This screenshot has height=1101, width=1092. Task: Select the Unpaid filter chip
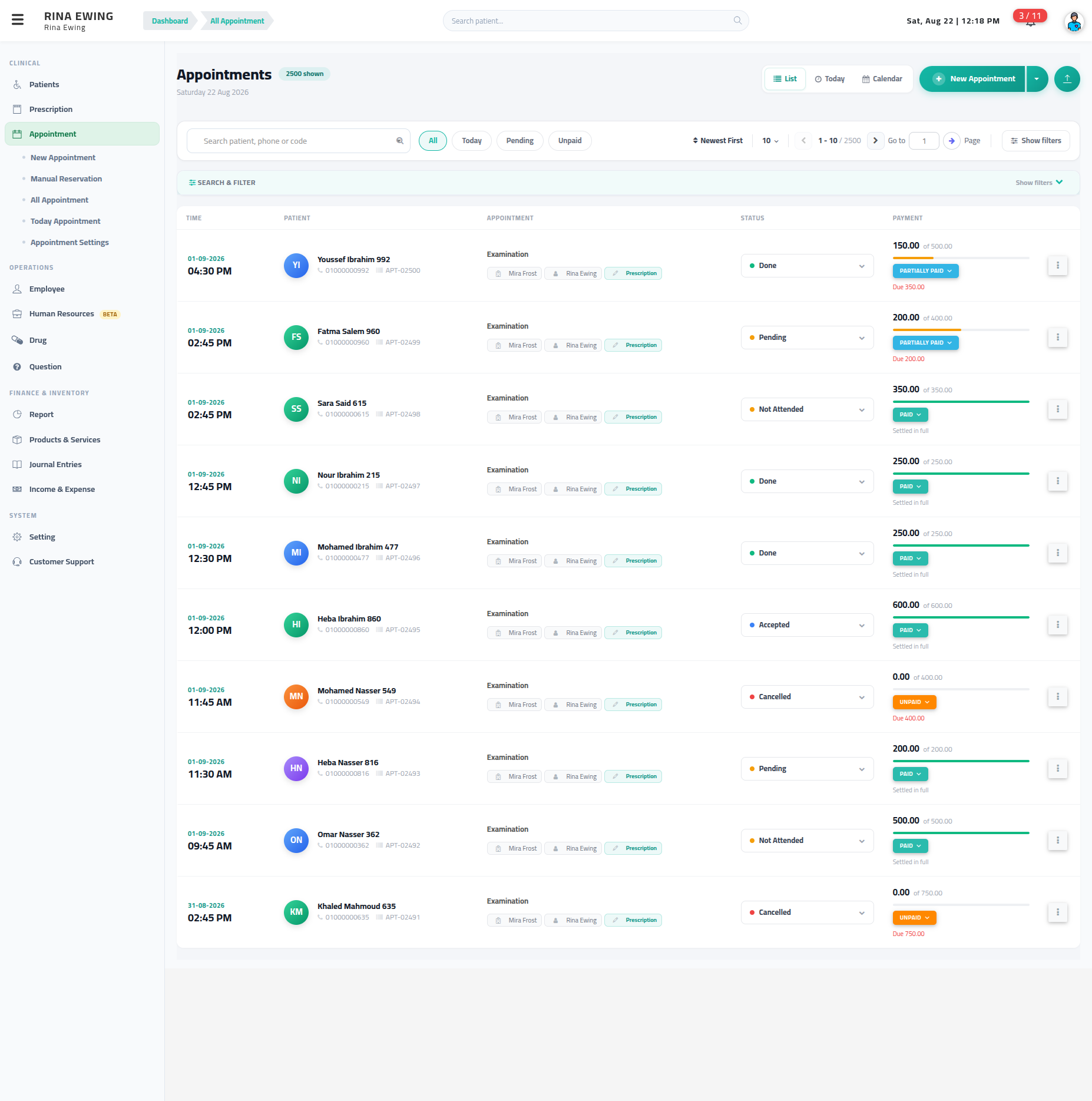[x=570, y=141]
